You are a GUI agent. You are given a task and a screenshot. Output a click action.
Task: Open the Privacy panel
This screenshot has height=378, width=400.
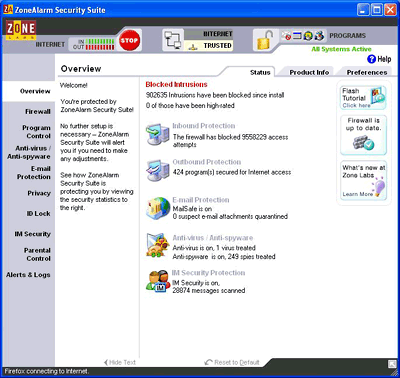click(x=39, y=193)
